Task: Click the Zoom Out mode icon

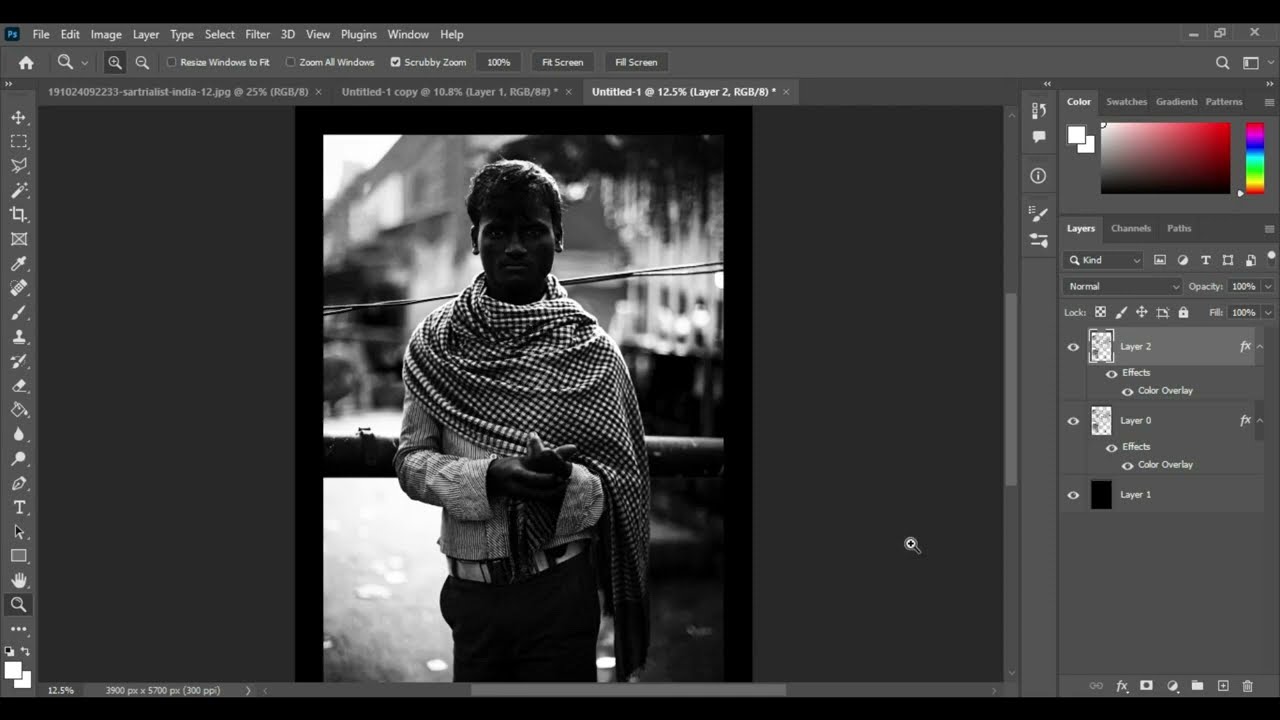Action: coord(142,62)
